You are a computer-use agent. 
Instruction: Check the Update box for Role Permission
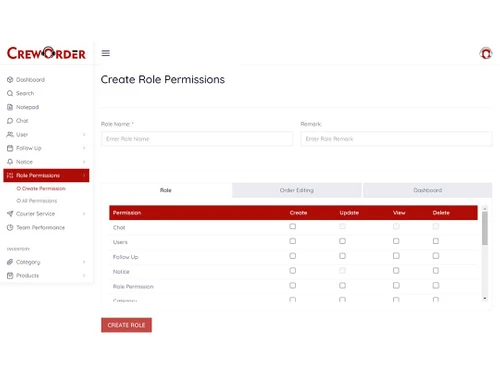(x=342, y=285)
